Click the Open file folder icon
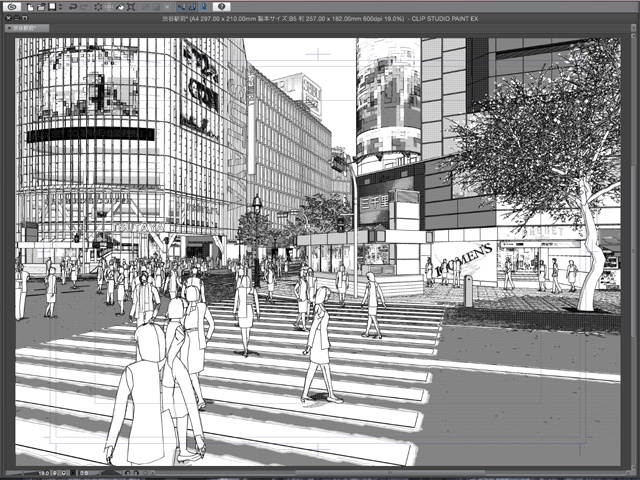This screenshot has width=640, height=480. (x=41, y=7)
